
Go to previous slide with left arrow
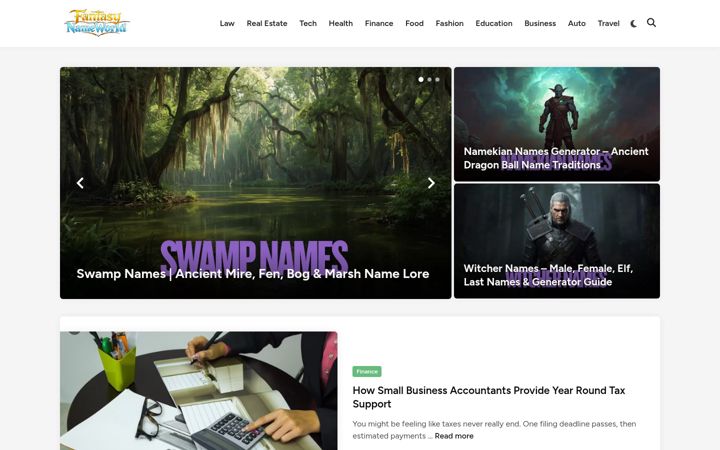(80, 183)
